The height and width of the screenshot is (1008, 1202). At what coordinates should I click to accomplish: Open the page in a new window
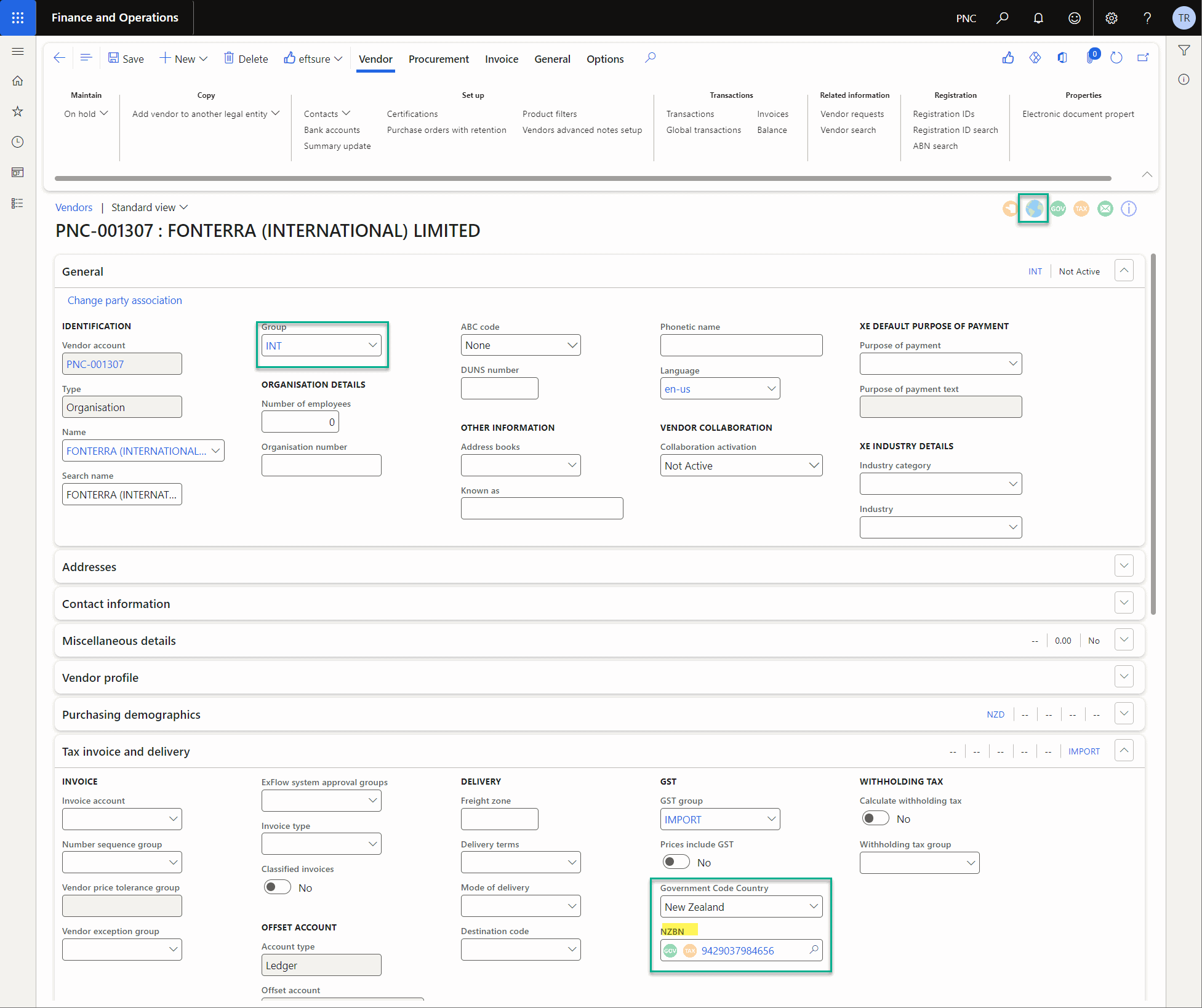click(x=1143, y=58)
